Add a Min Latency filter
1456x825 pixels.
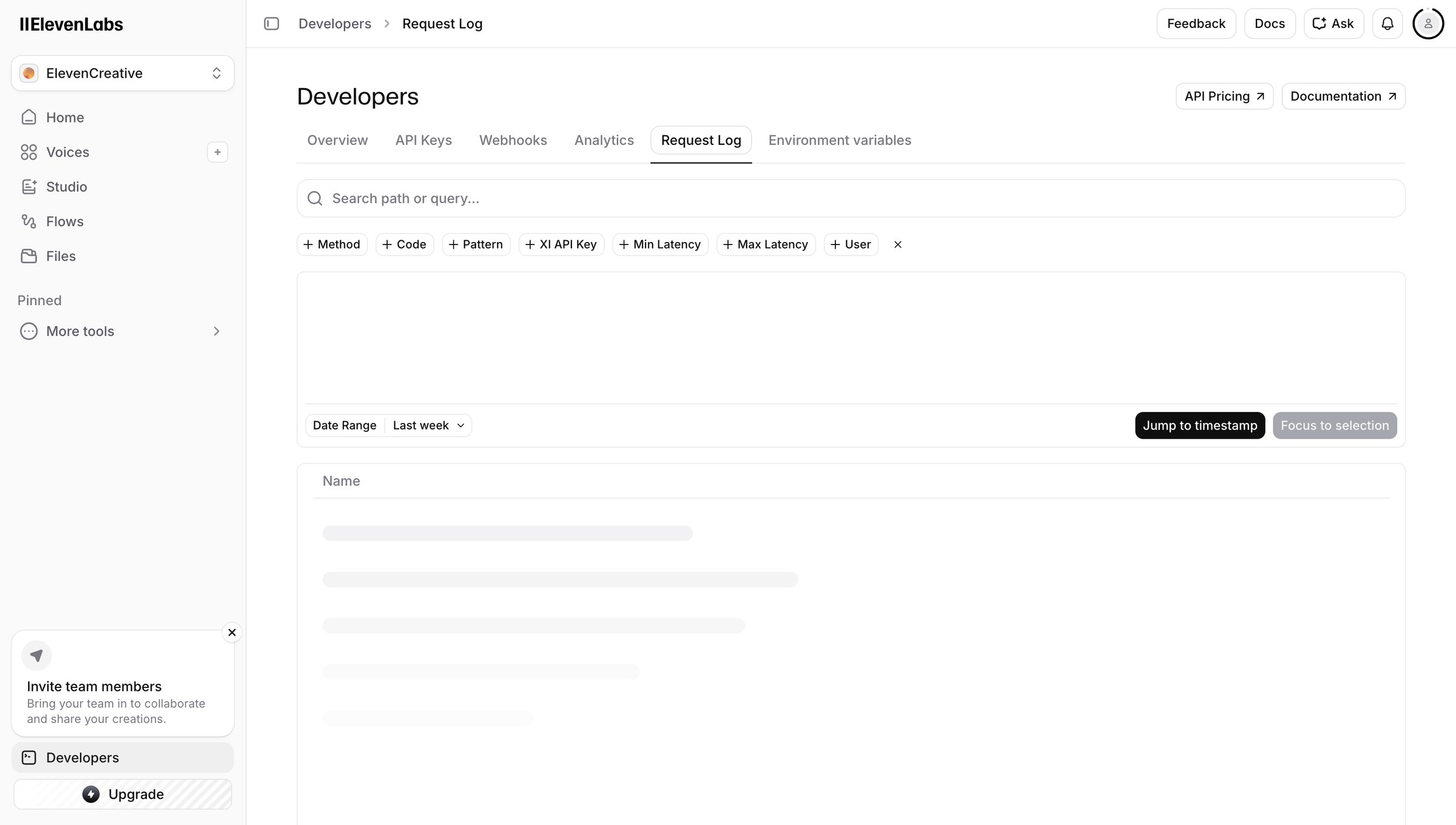pyautogui.click(x=660, y=244)
